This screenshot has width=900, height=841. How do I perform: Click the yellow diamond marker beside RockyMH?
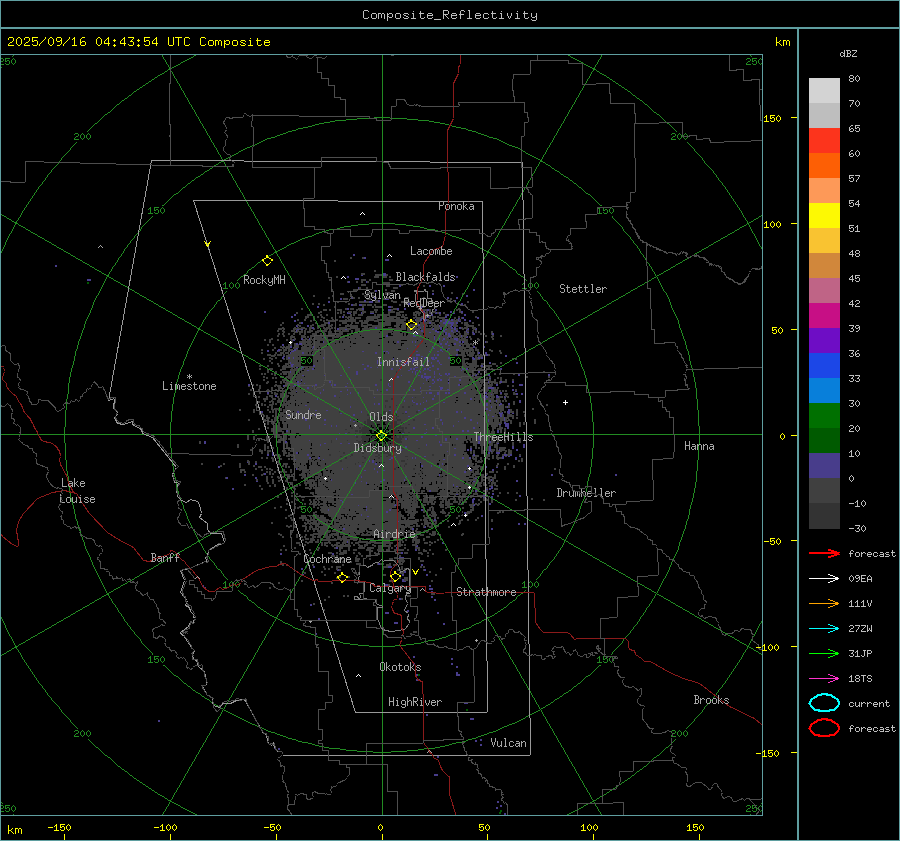coord(267,261)
